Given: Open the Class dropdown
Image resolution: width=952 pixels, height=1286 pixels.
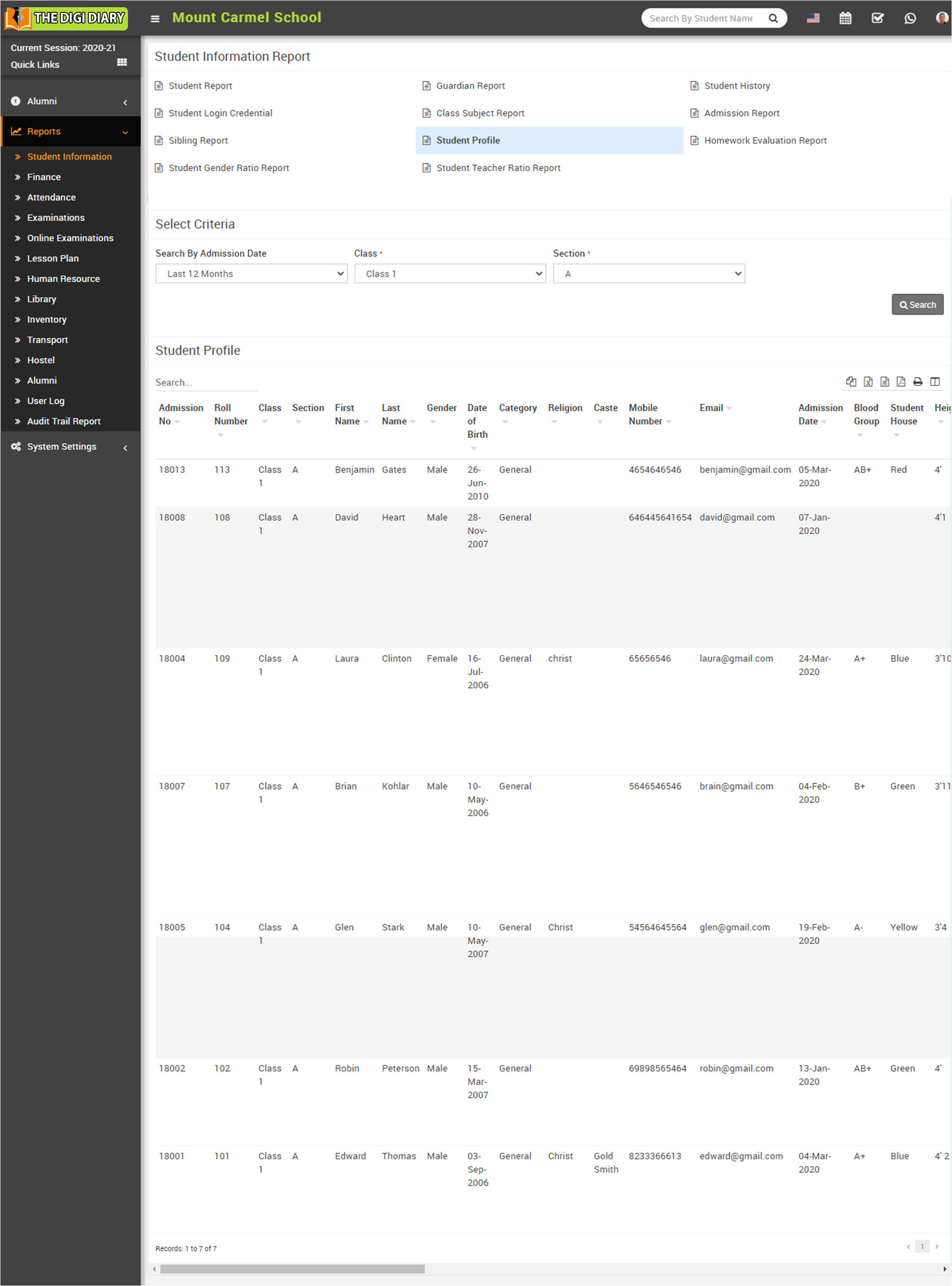Looking at the screenshot, I should [450, 274].
